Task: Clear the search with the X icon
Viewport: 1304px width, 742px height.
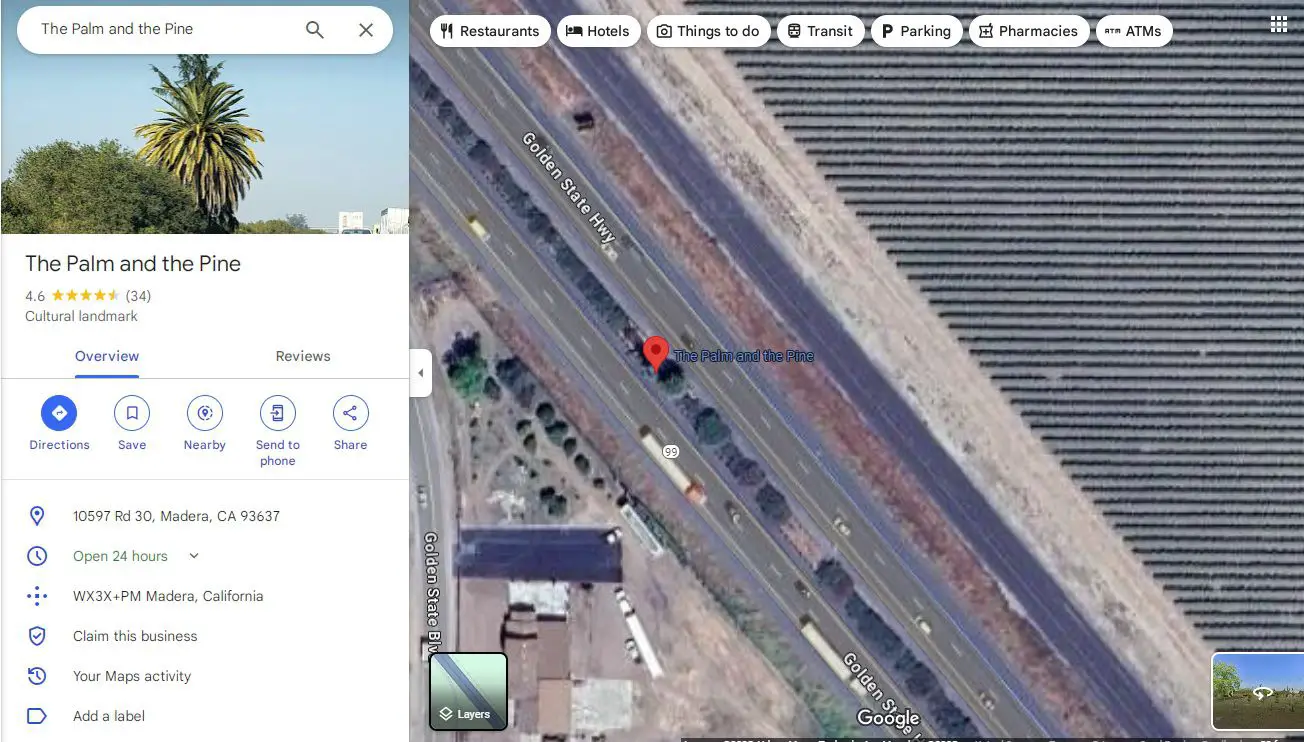Action: coord(366,30)
